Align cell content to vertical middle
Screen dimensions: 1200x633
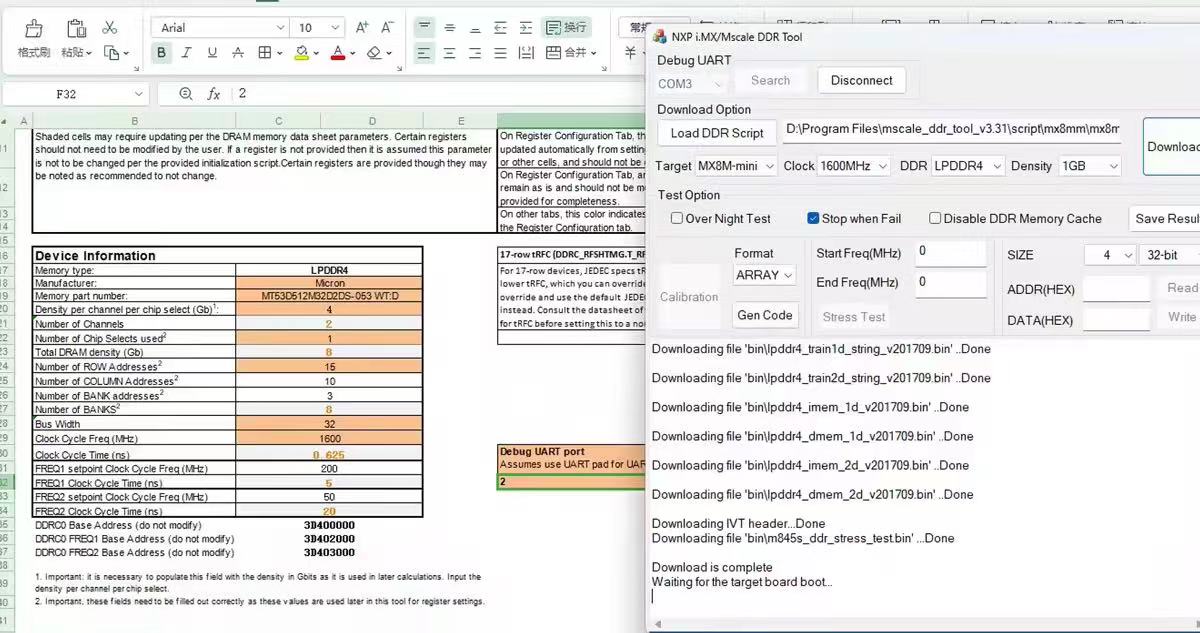(450, 28)
